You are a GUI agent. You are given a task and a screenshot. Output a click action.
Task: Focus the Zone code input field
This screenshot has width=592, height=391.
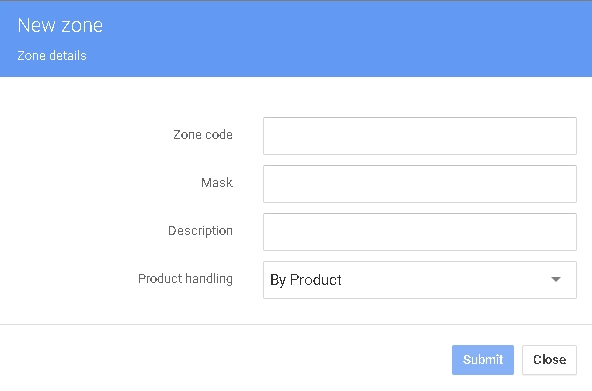[x=420, y=136]
